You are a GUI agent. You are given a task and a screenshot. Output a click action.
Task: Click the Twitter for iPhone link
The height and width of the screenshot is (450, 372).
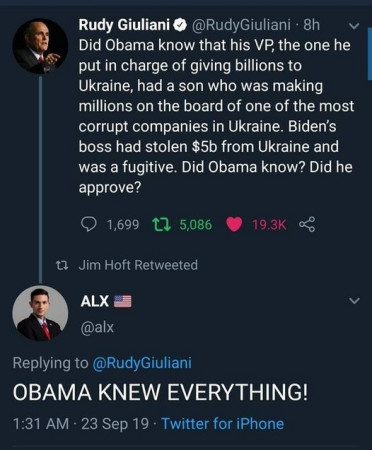point(223,424)
